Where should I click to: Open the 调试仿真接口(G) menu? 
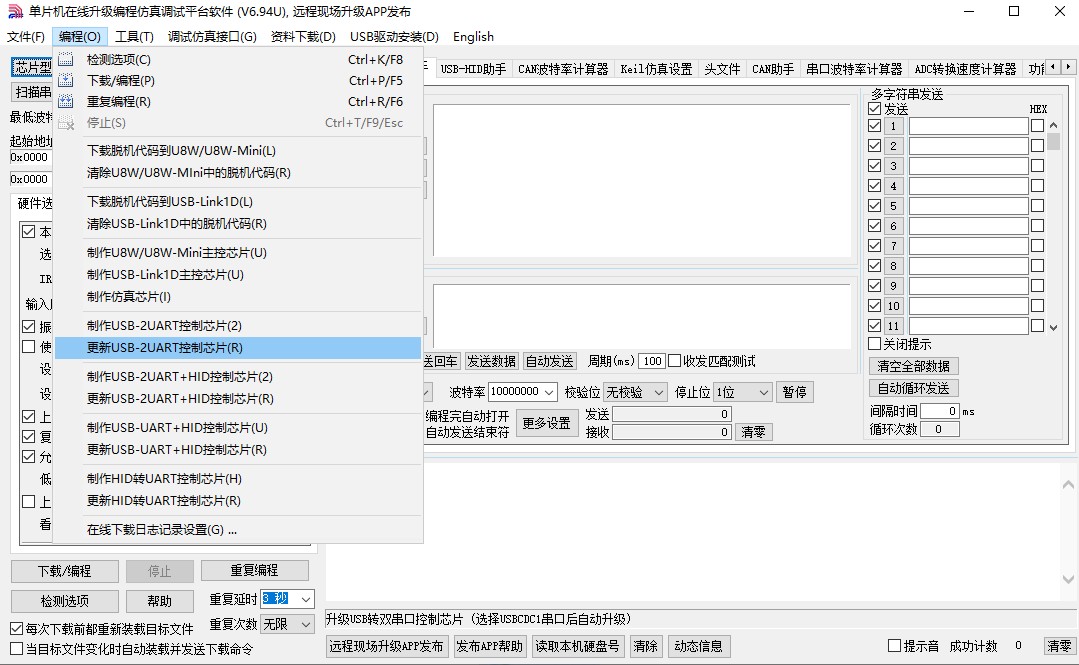tap(212, 36)
